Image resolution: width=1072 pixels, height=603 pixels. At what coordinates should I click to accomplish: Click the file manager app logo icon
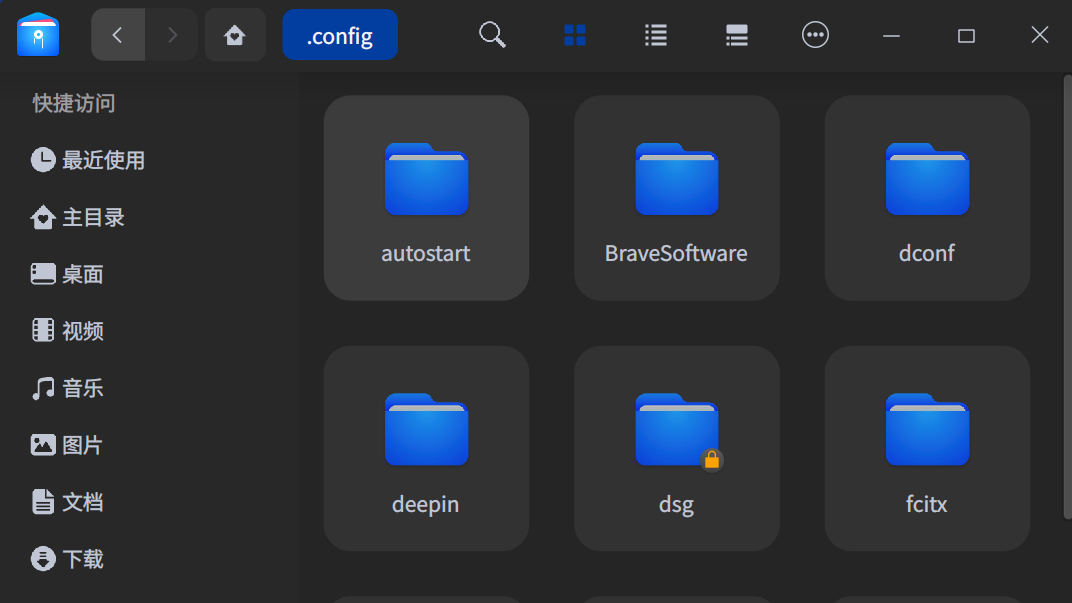click(x=38, y=35)
